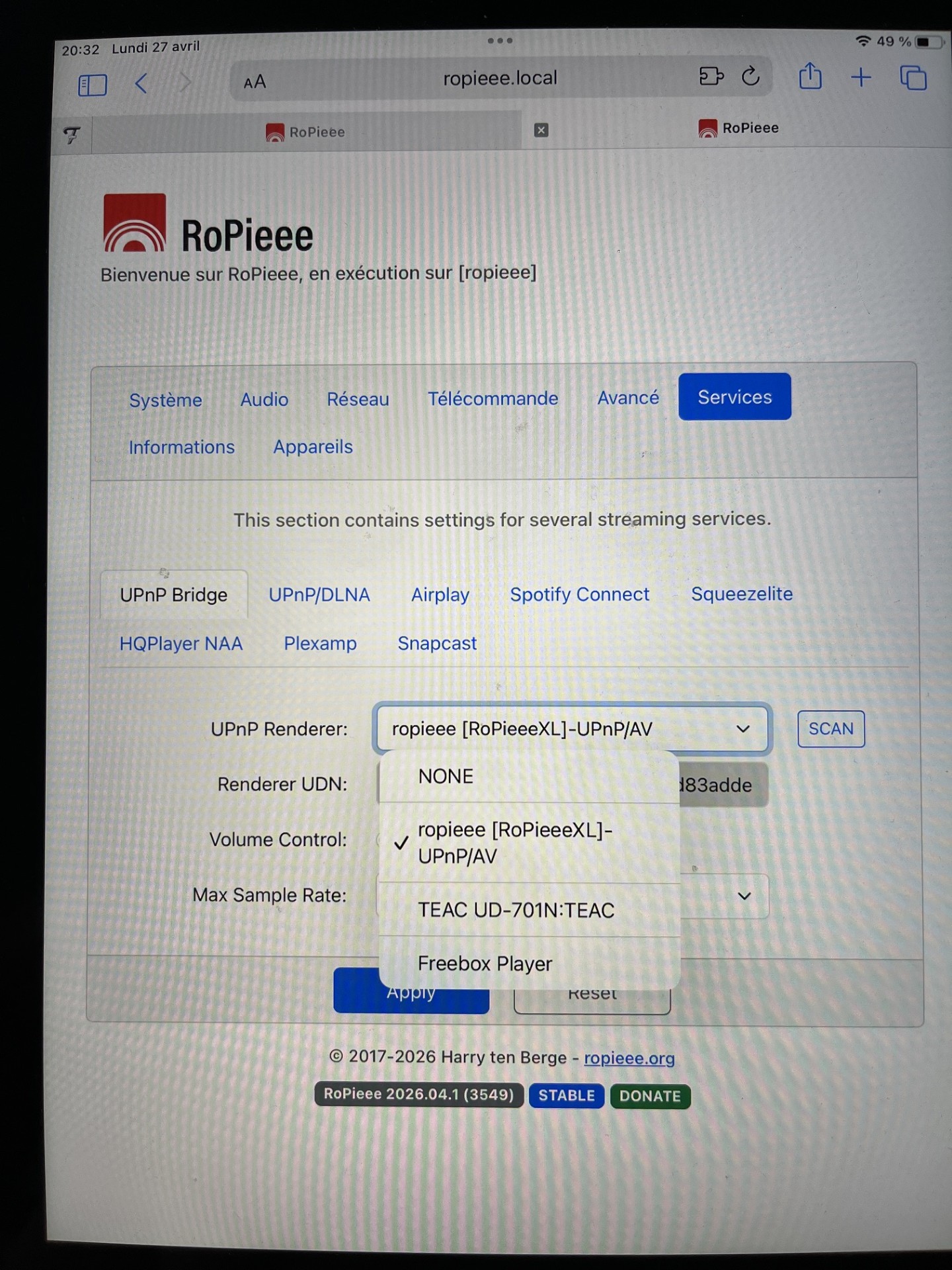Screen dimensions: 952x1270
Task: Open the Share sheet
Action: pyautogui.click(x=810, y=76)
